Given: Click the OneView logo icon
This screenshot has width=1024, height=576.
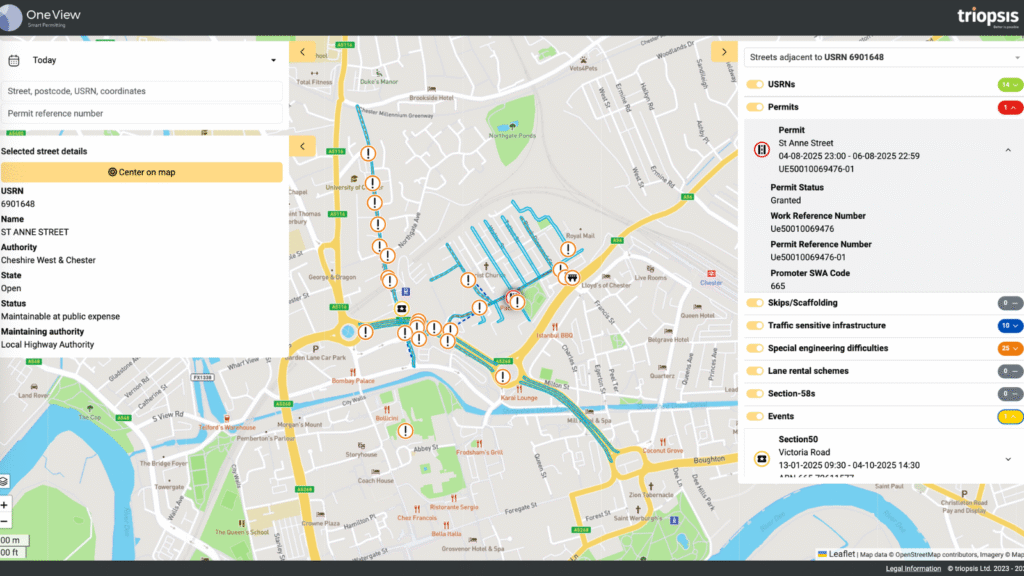Looking at the screenshot, I should click(x=10, y=18).
